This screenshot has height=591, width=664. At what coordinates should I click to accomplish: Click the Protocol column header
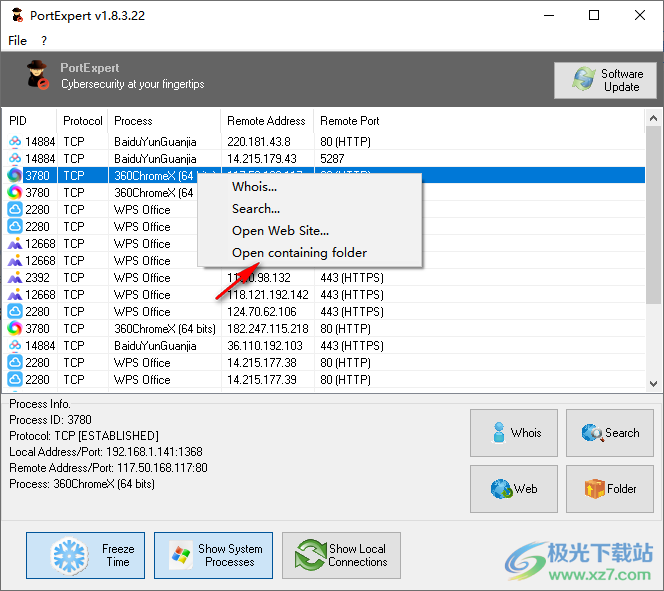point(83,121)
